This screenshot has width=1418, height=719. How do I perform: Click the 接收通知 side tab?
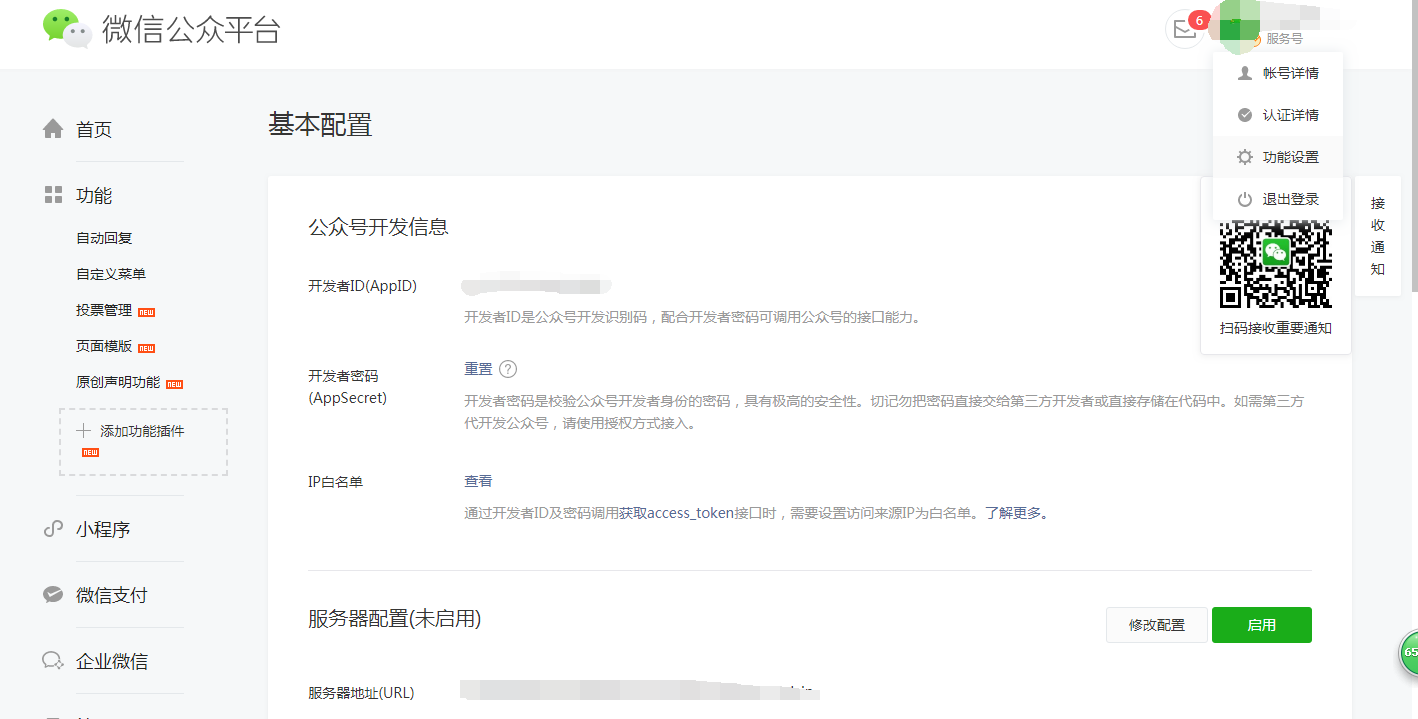1378,236
